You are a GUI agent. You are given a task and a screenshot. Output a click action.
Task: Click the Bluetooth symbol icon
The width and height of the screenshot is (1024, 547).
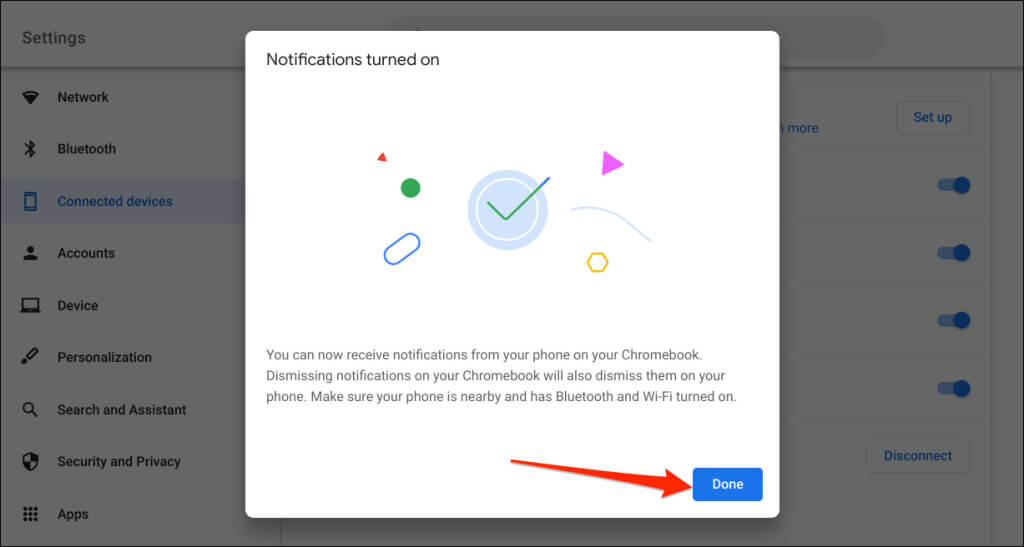(x=30, y=149)
